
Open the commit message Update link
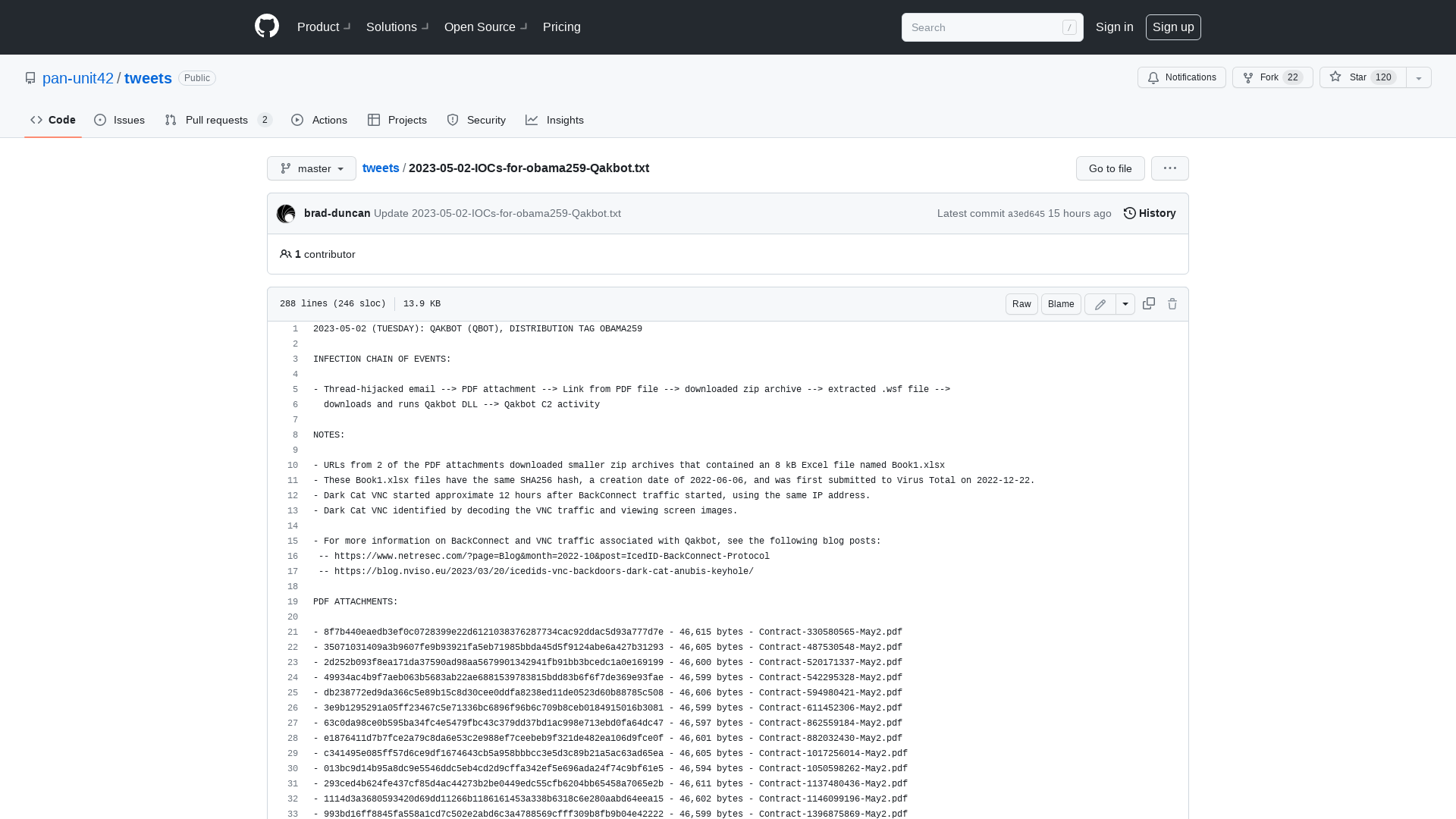point(497,213)
